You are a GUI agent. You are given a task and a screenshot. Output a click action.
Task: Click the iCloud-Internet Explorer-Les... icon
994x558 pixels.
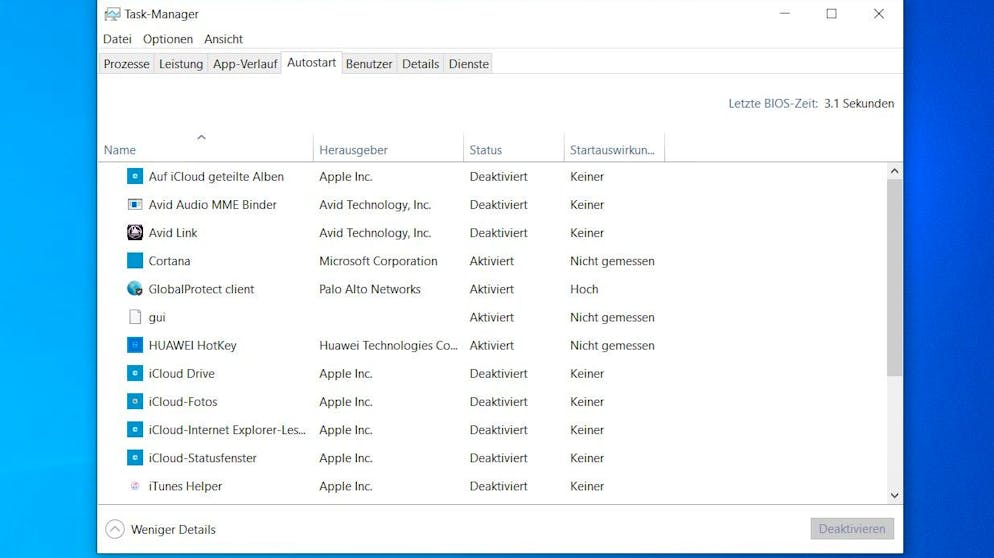click(x=135, y=429)
